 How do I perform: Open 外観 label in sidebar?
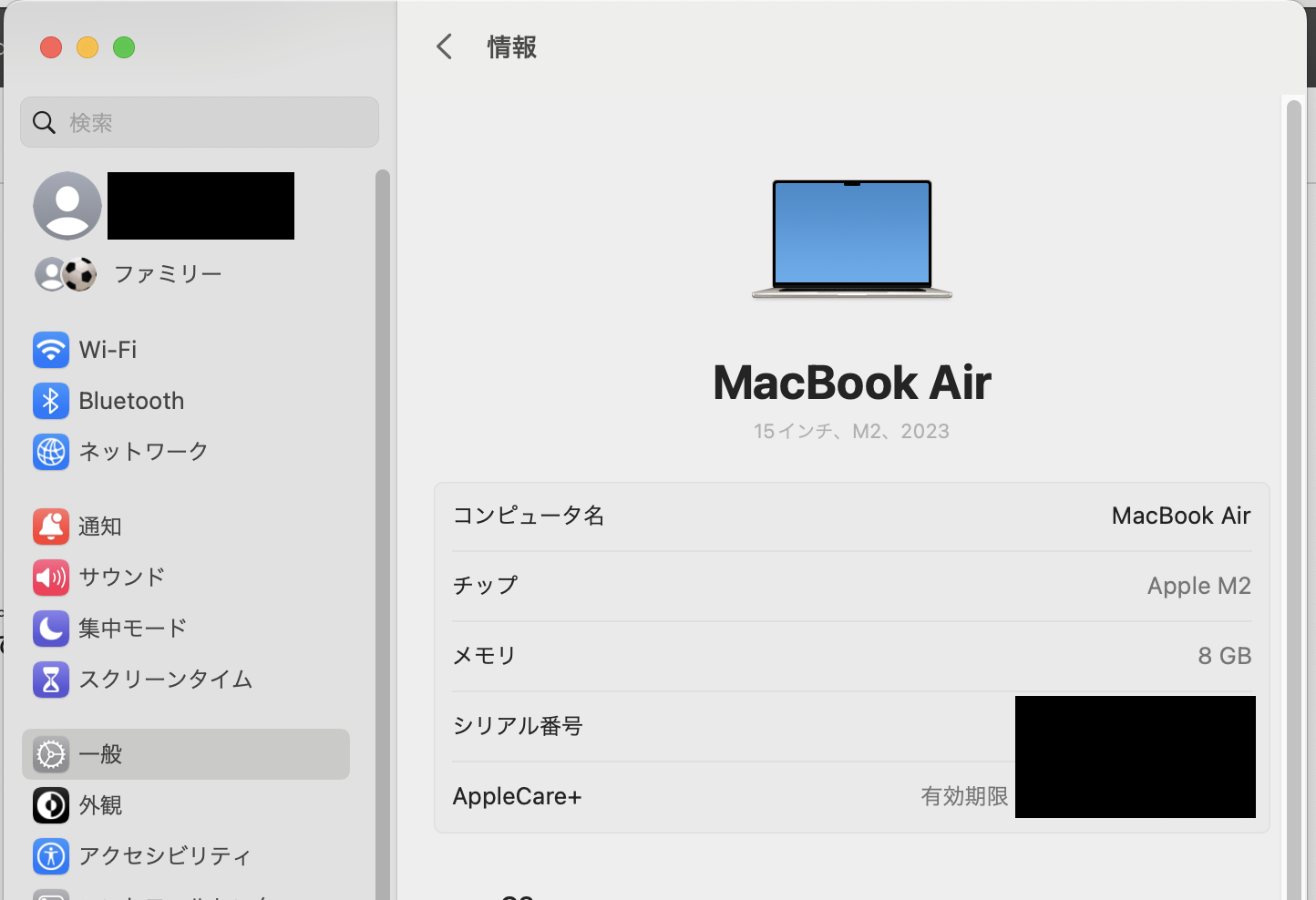(x=100, y=805)
